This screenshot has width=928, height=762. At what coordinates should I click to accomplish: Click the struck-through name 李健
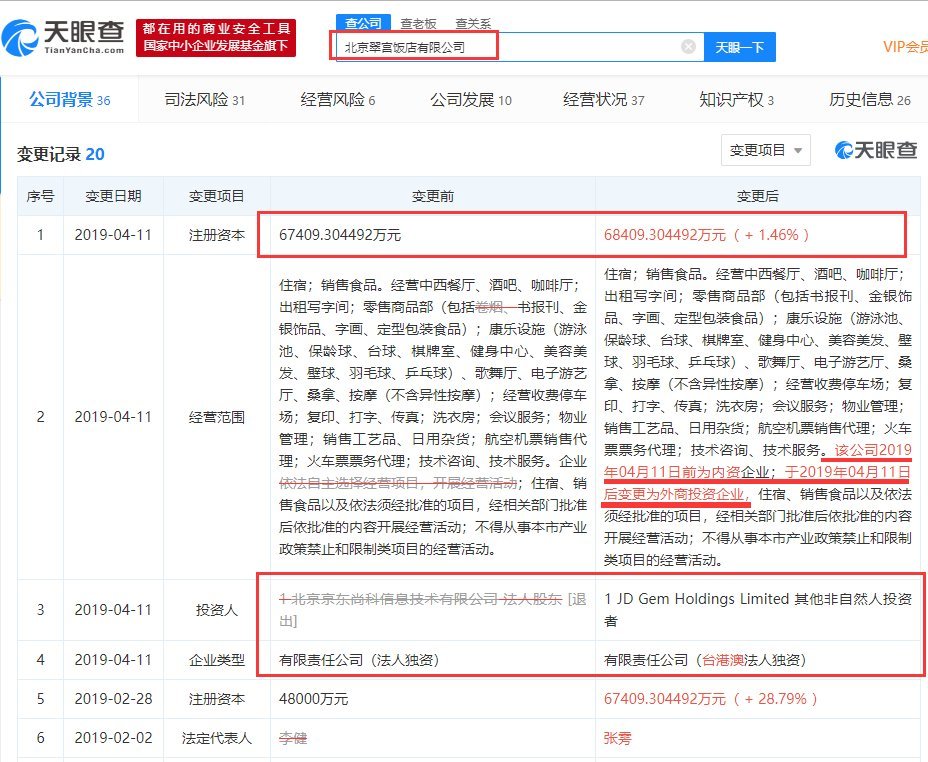pos(293,738)
